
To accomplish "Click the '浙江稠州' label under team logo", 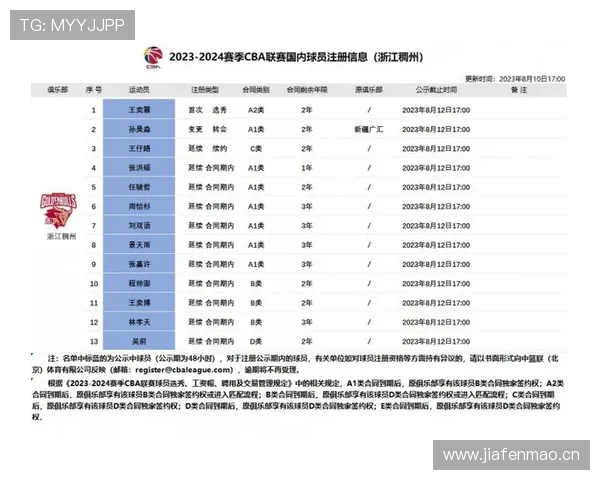I will coord(61,236).
